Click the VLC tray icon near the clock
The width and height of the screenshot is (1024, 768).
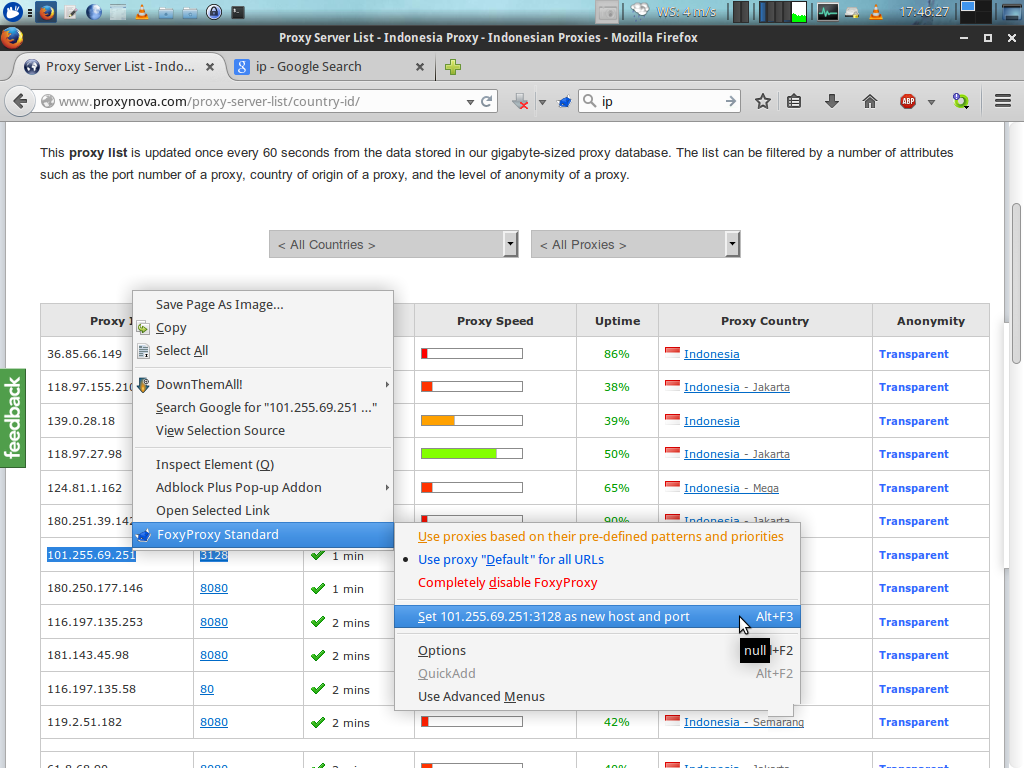(877, 12)
